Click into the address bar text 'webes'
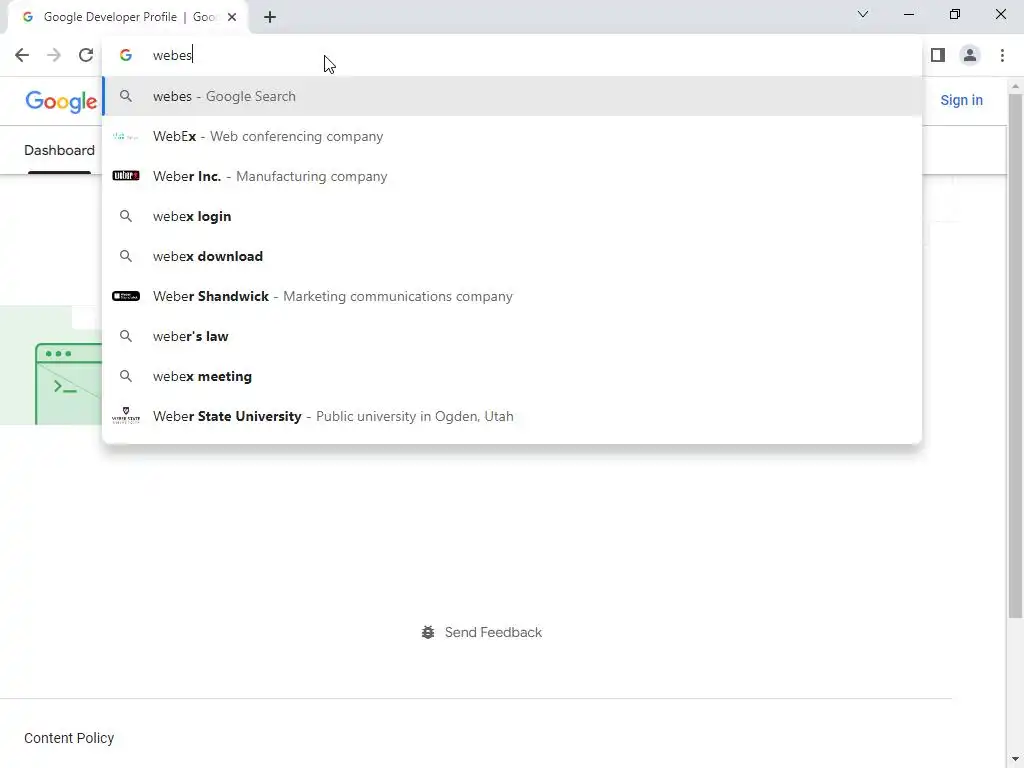The height and width of the screenshot is (768, 1024). coord(172,56)
